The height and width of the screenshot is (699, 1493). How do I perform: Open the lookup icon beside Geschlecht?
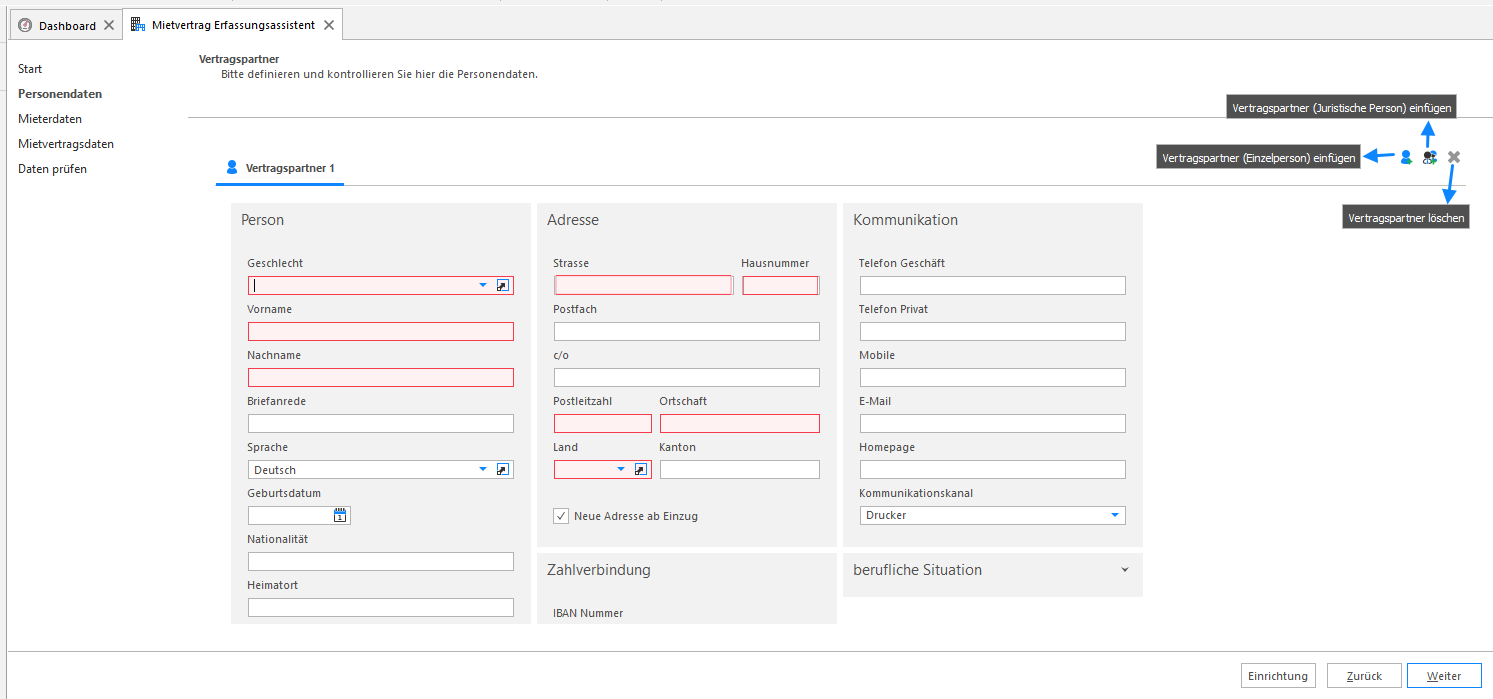click(x=503, y=285)
